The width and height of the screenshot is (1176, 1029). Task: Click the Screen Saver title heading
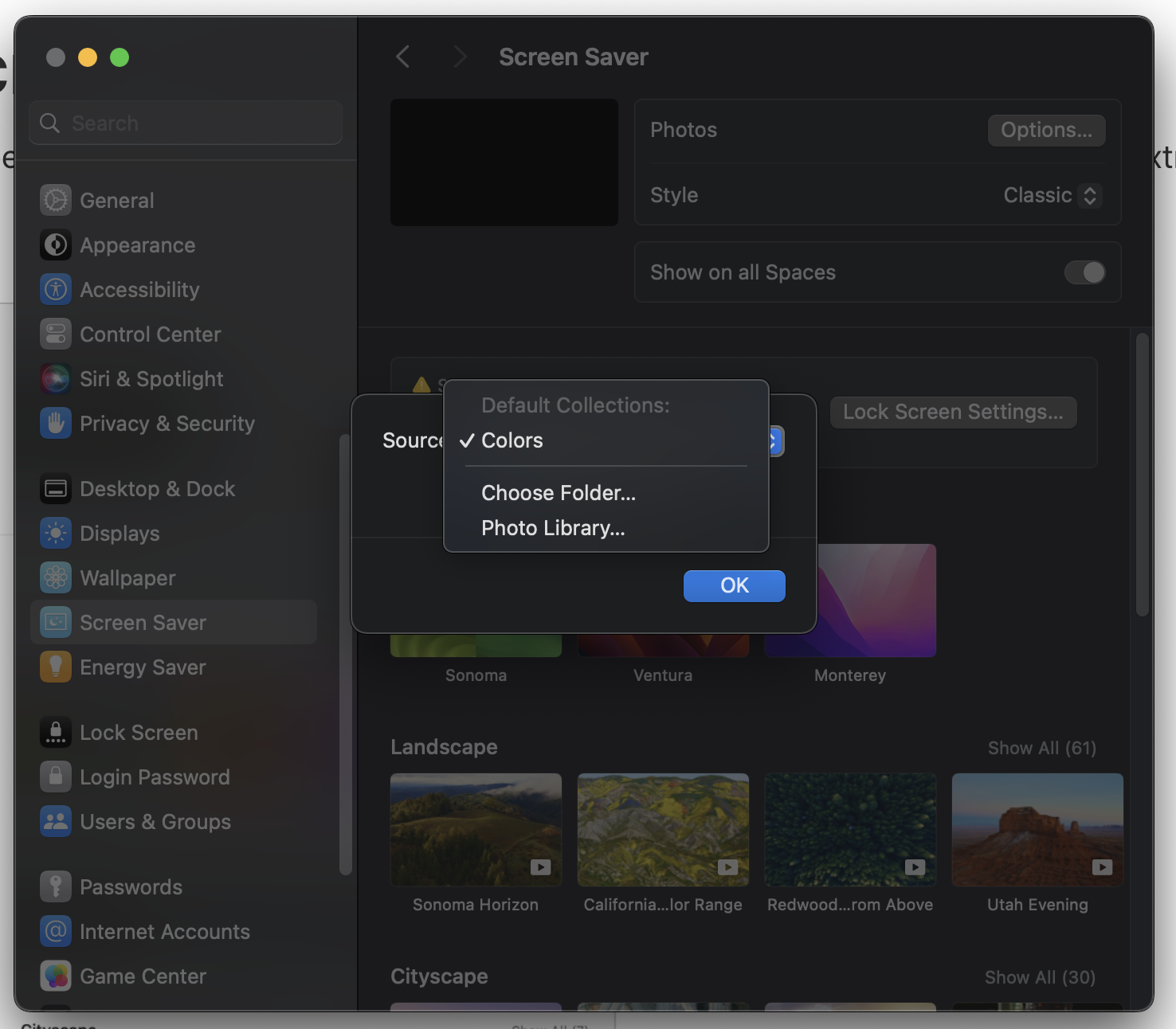click(574, 57)
